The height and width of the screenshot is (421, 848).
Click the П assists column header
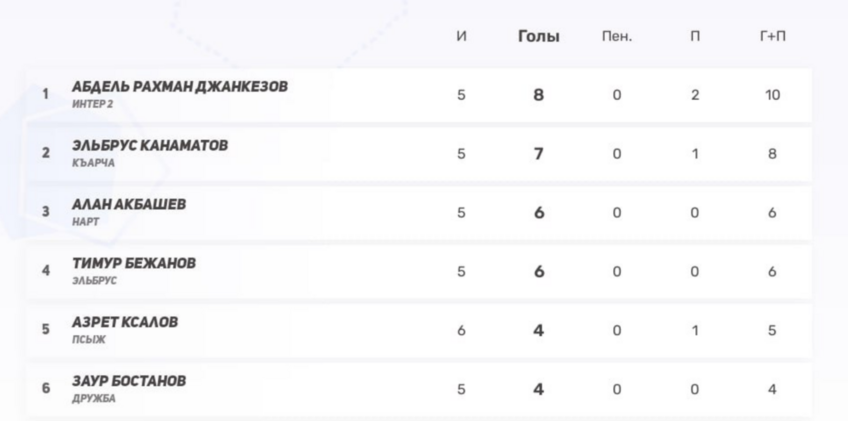tap(695, 36)
